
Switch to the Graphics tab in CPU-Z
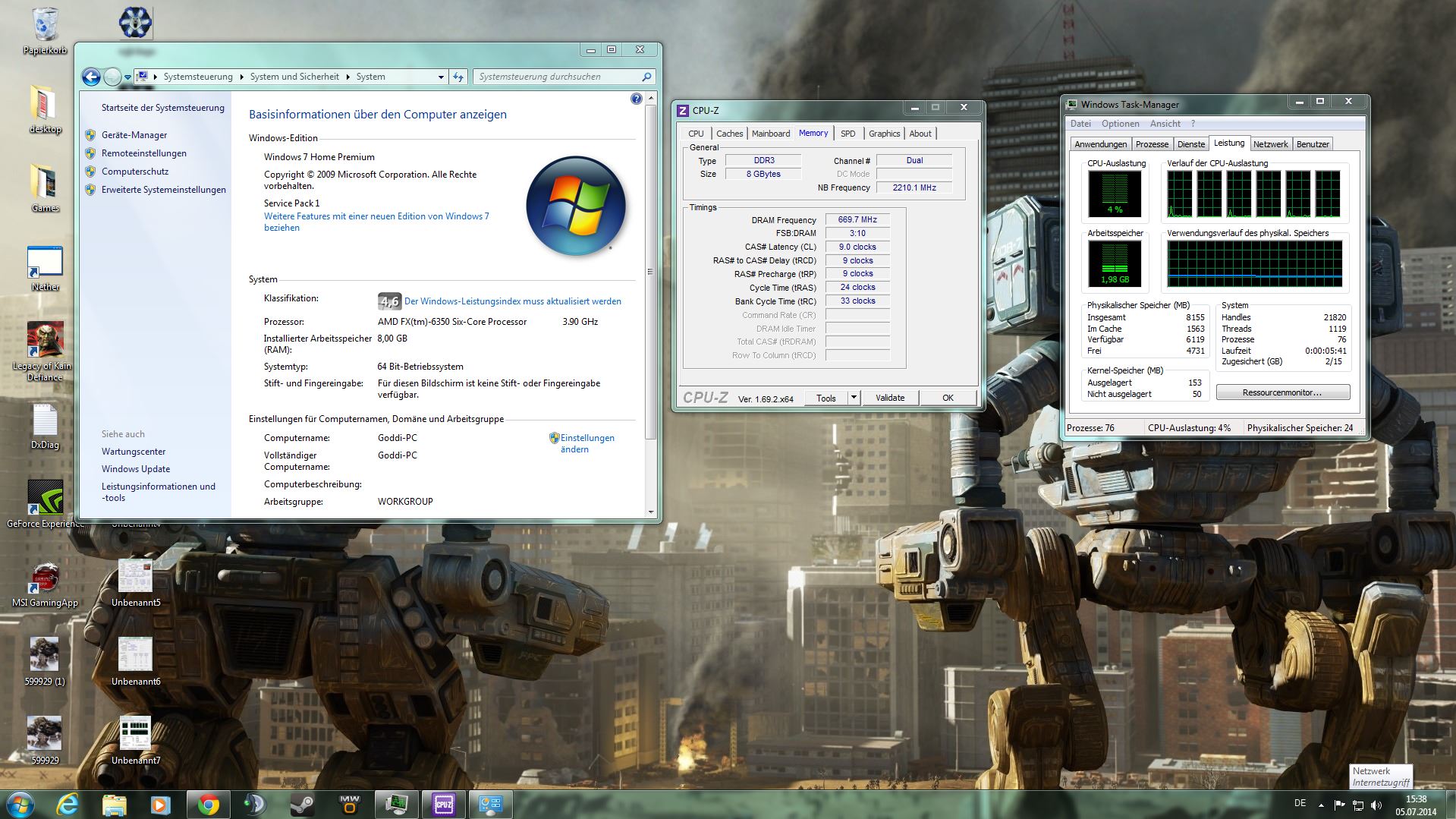coord(884,134)
